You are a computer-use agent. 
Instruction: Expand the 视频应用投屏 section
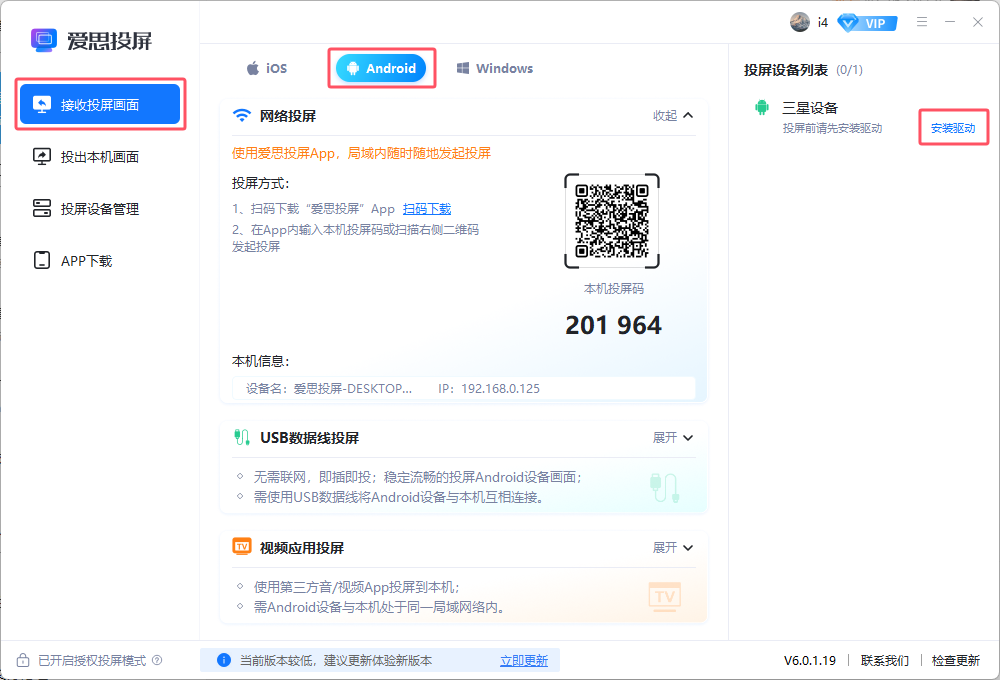(x=673, y=548)
